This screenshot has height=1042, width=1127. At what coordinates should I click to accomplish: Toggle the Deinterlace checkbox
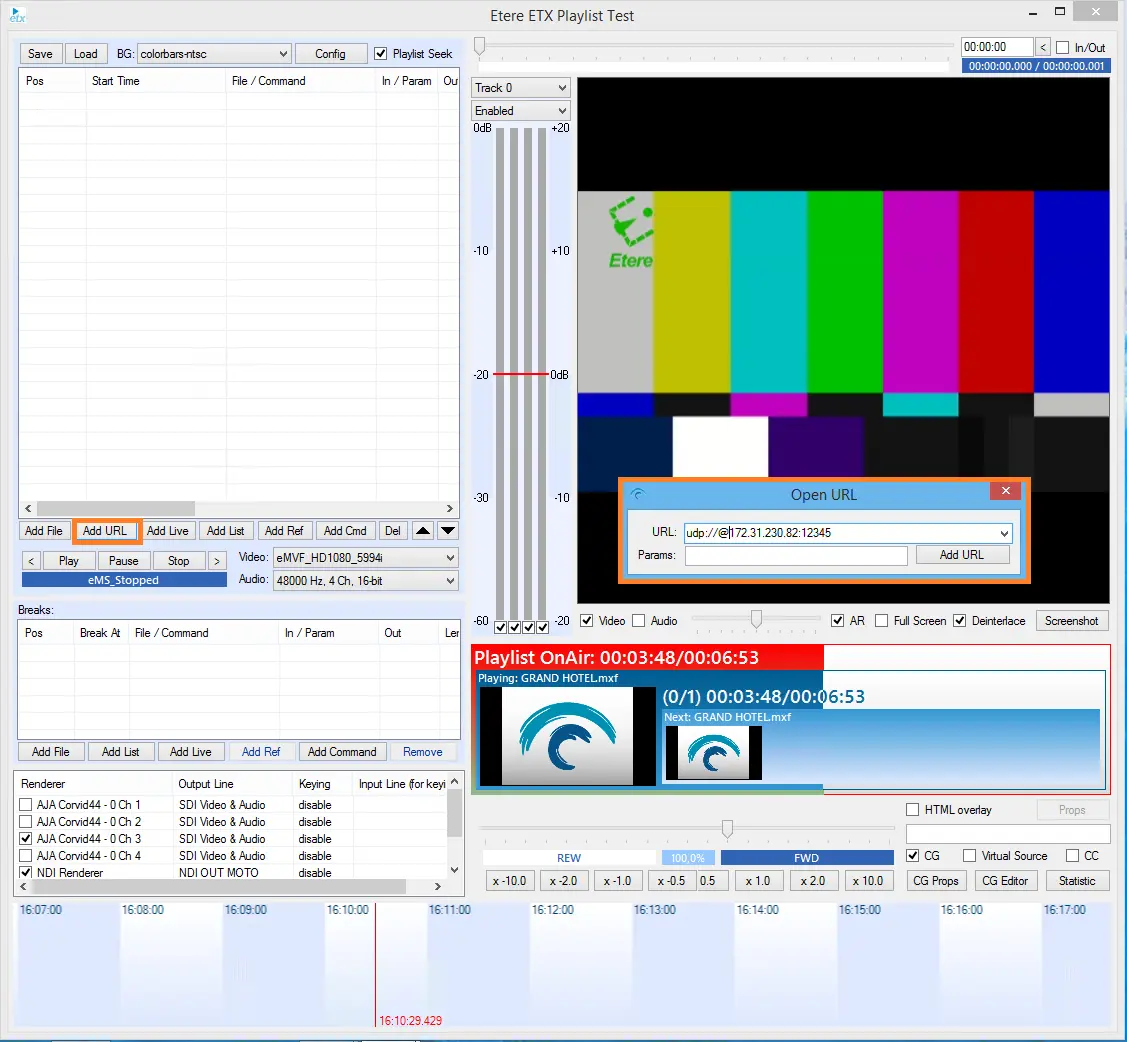(x=960, y=621)
